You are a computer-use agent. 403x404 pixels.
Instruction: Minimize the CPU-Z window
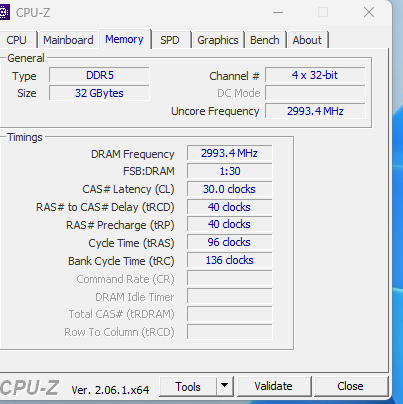tap(278, 13)
